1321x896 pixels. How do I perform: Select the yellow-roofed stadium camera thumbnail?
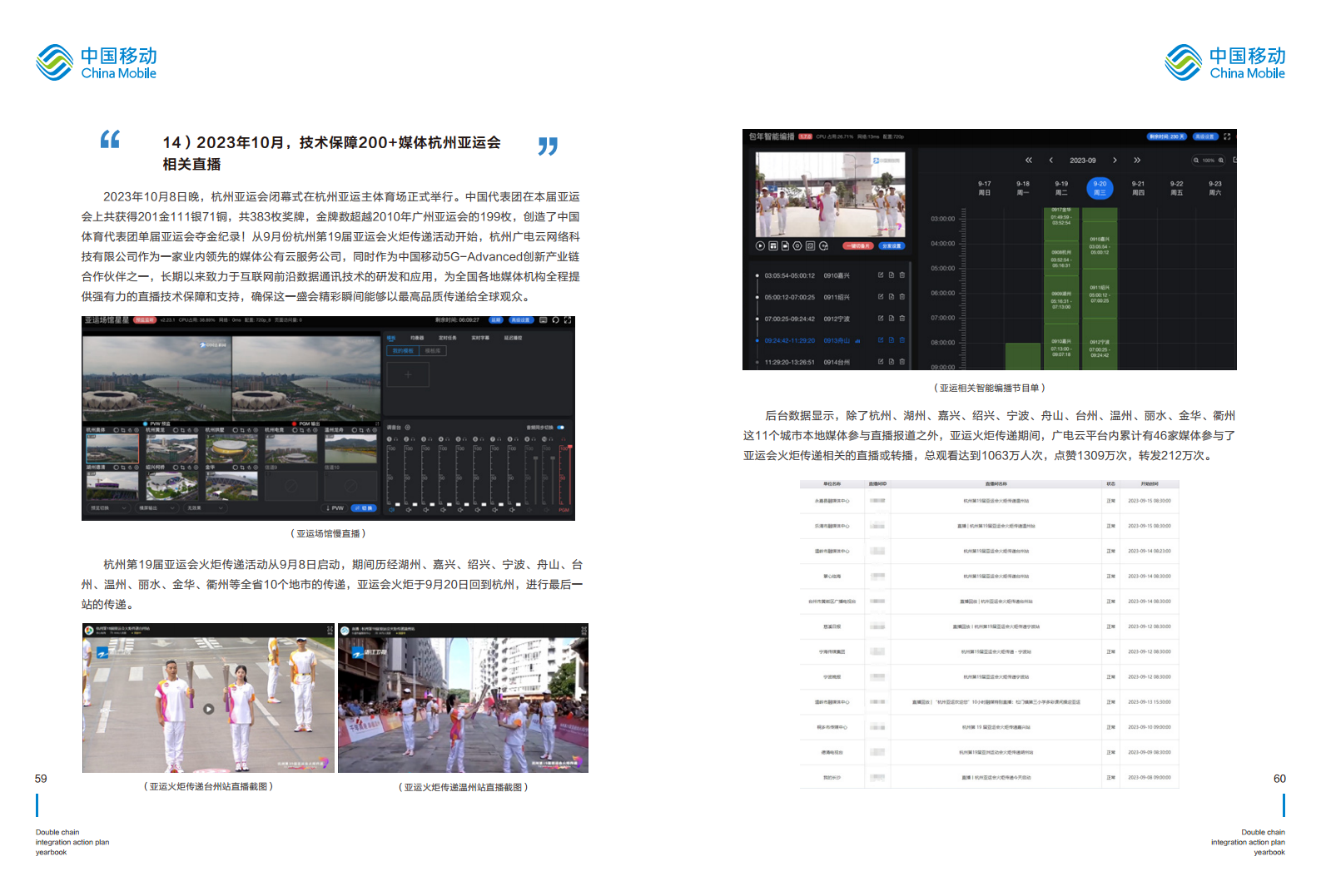coord(231,448)
